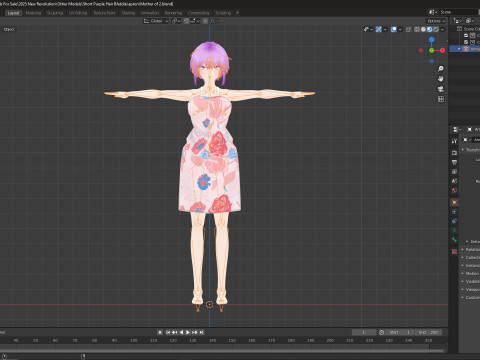This screenshot has width=480, height=360.
Task: Expand the Relations panel
Action: [471, 249]
